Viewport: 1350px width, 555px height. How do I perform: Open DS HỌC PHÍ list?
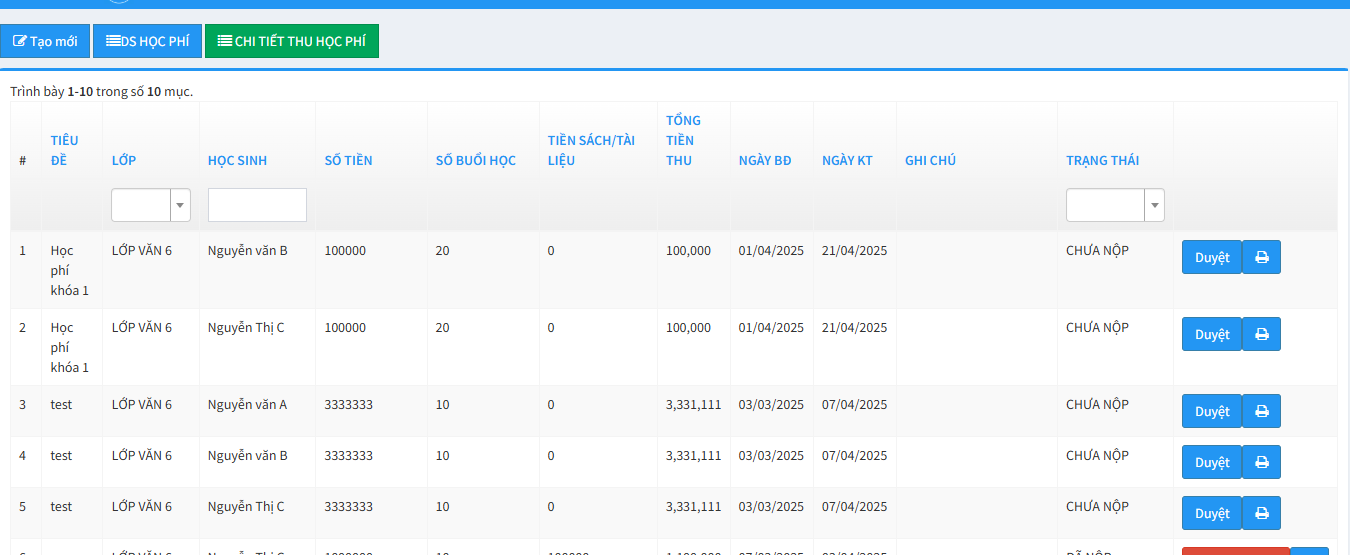147,41
